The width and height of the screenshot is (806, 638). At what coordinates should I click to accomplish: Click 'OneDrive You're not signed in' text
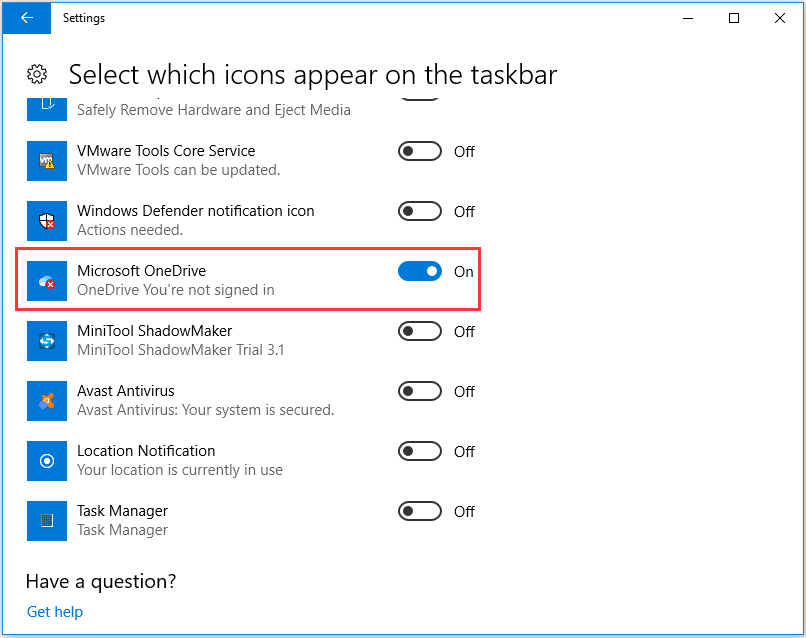click(176, 290)
